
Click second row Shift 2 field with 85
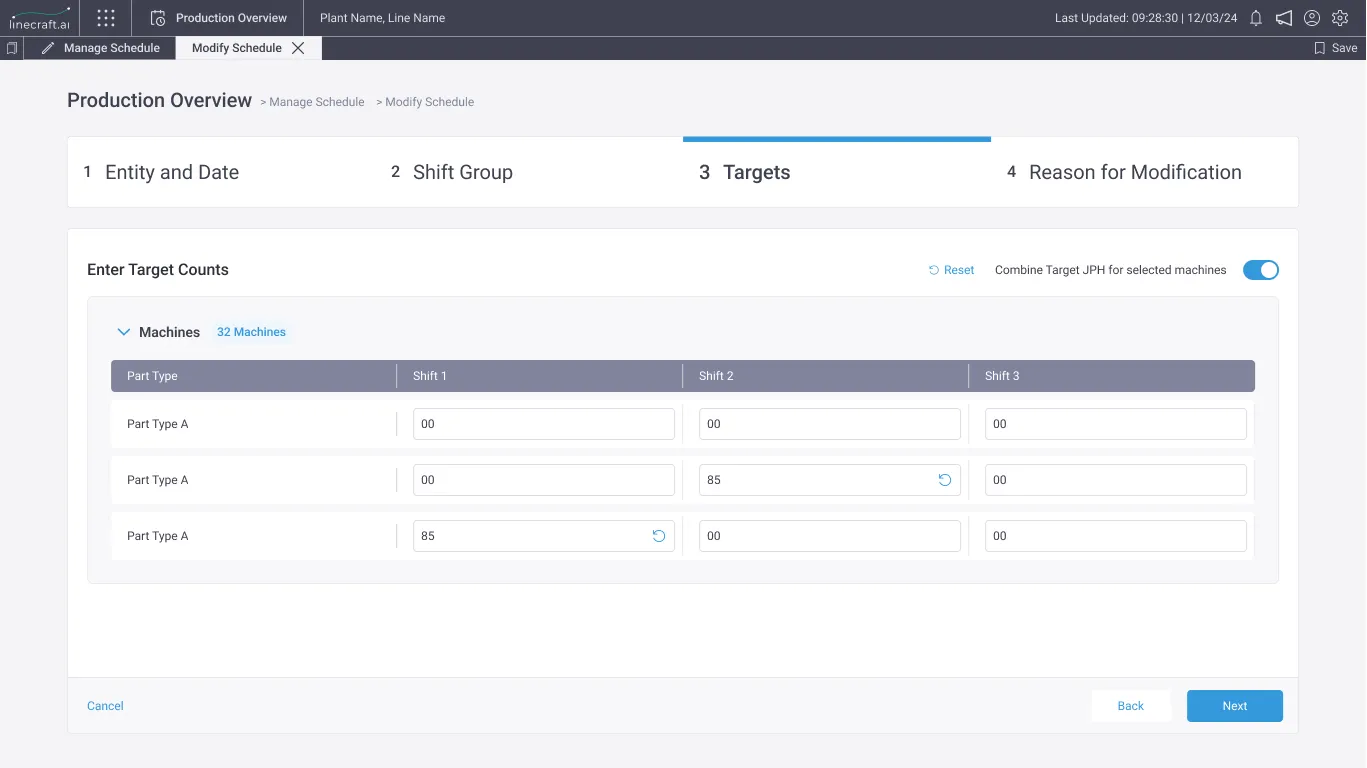pos(830,480)
